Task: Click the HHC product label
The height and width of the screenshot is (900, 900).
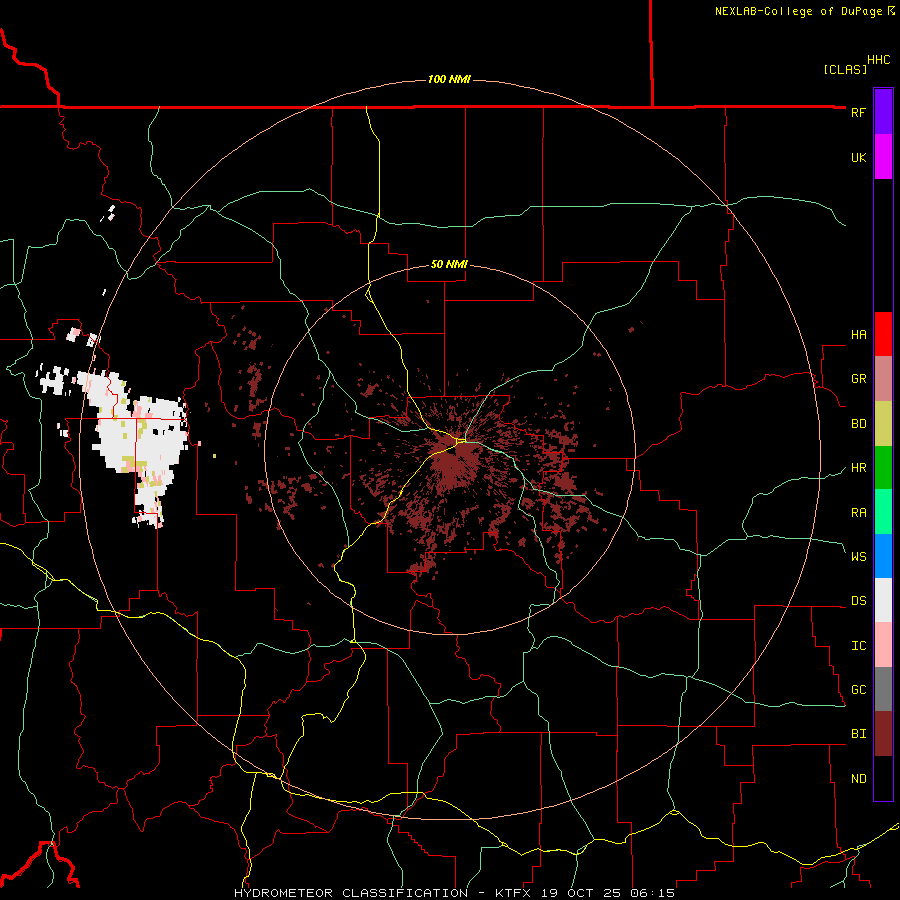Action: coord(878,60)
